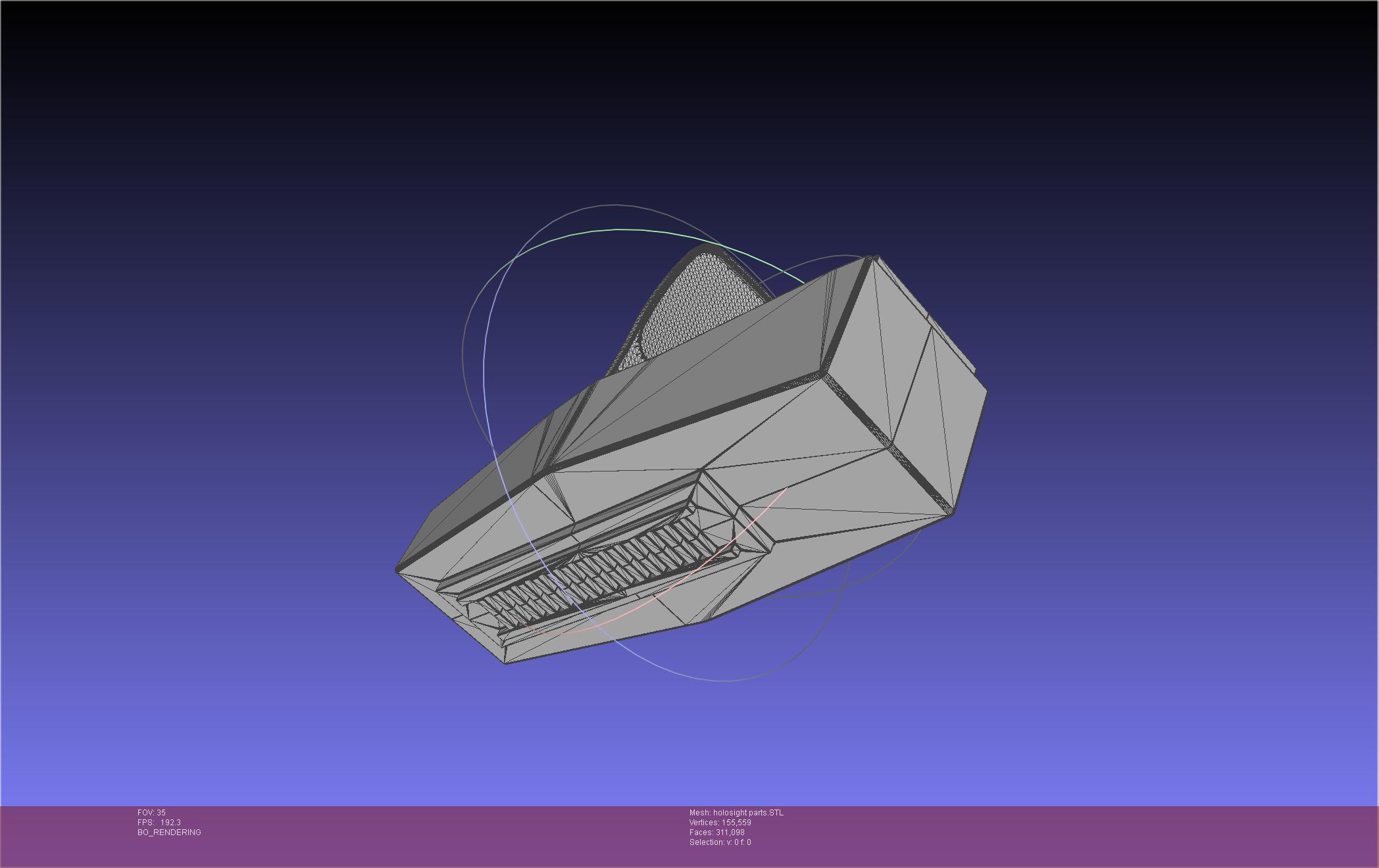This screenshot has width=1379, height=868.
Task: Click the Faces: 311,098 label
Action: (x=716, y=832)
